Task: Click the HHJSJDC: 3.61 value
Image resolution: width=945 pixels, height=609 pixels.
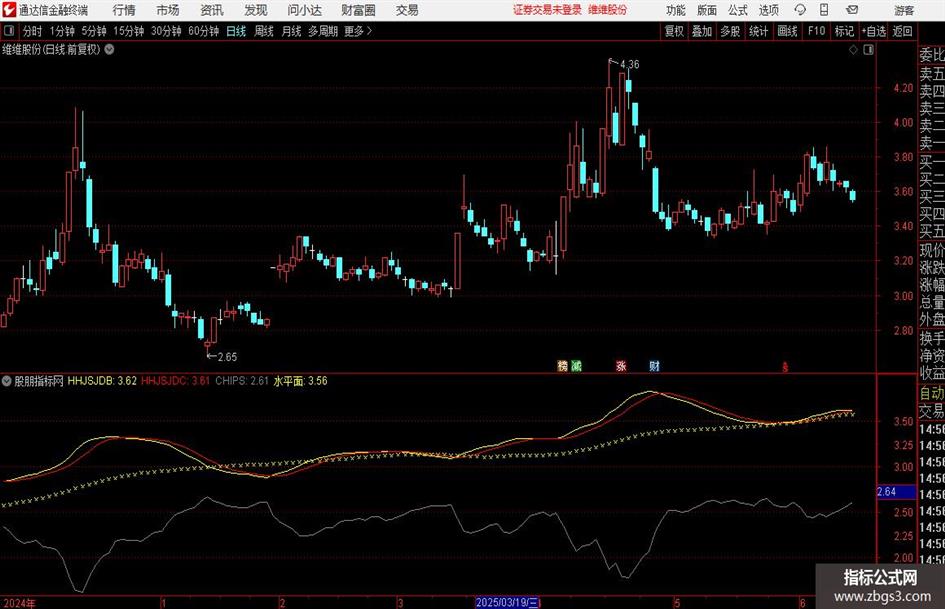Action: click(175, 381)
